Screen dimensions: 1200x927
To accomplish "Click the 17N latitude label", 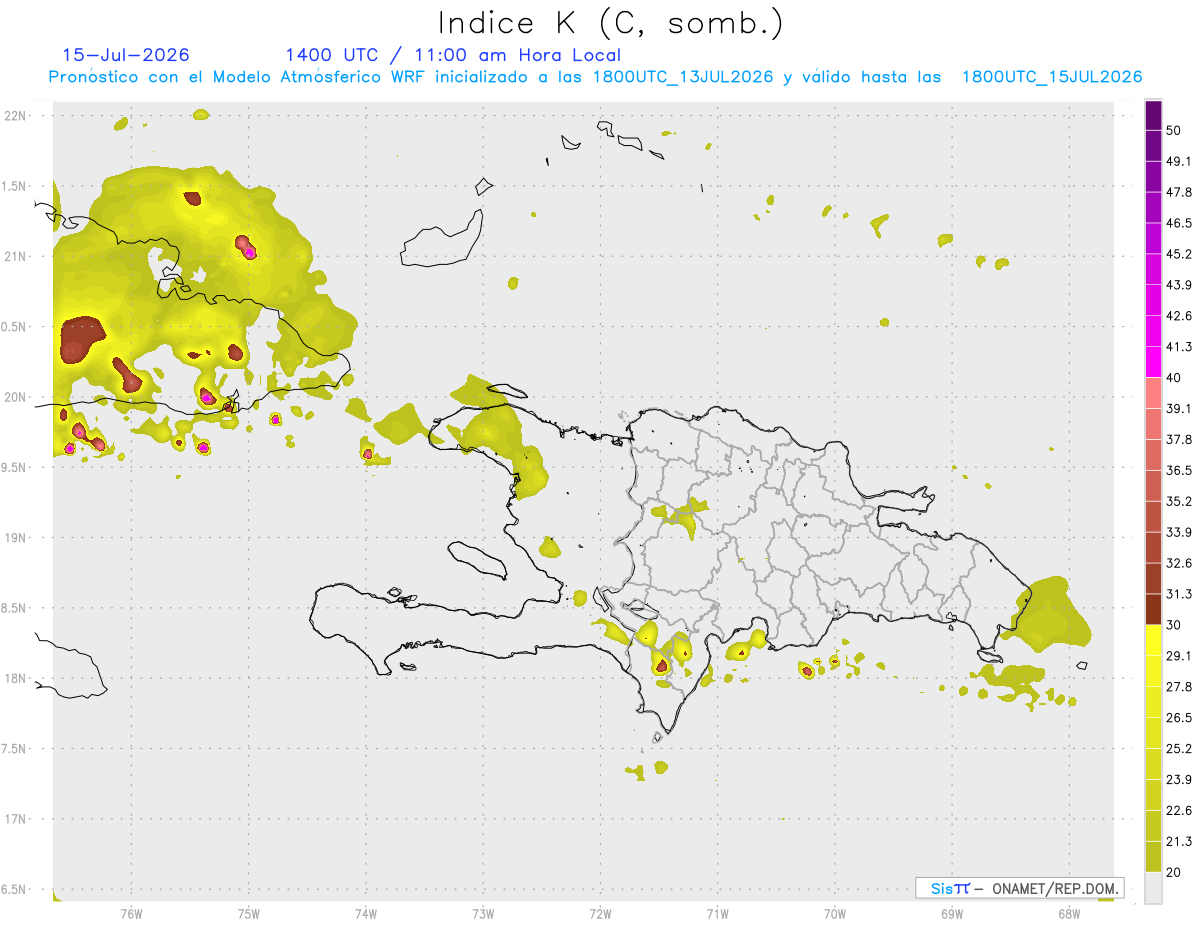I will tap(15, 819).
